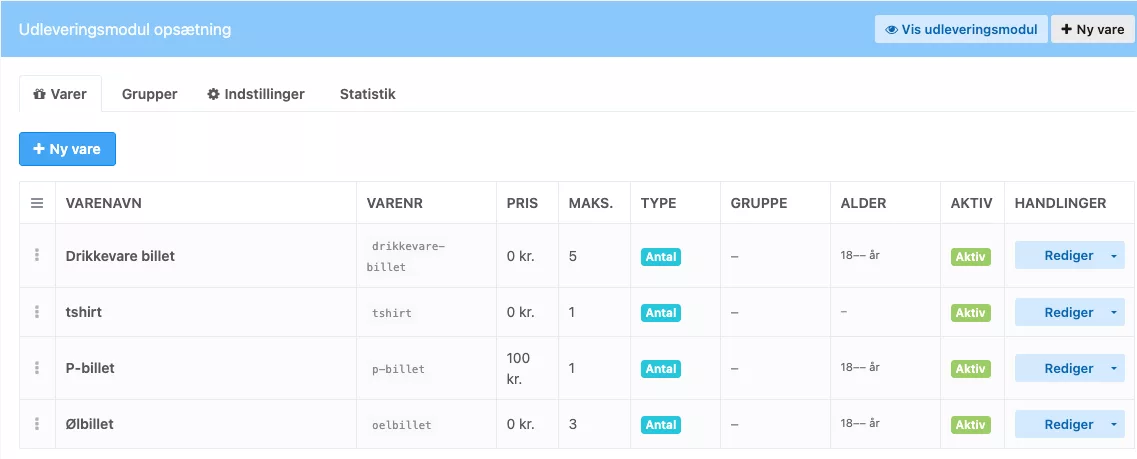The height and width of the screenshot is (459, 1137).
Task: Click the Antal type badge for tshirt
Action: [661, 313]
